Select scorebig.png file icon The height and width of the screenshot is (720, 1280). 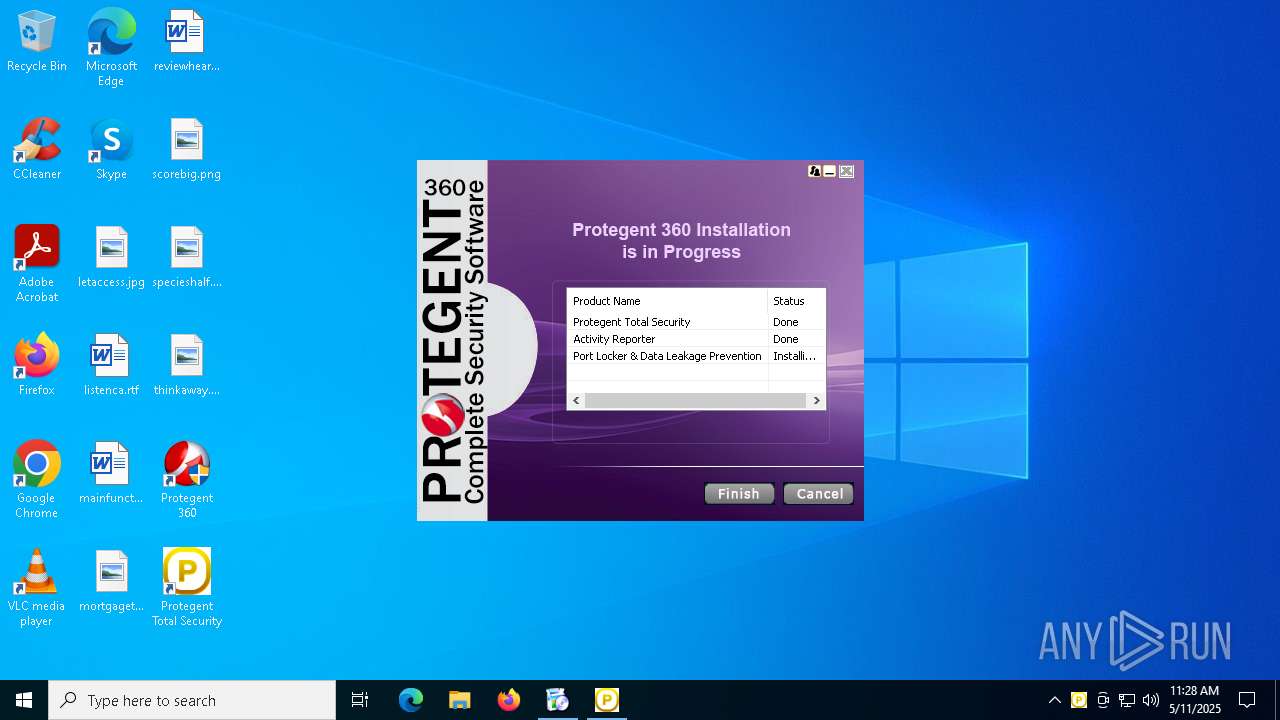click(x=186, y=150)
